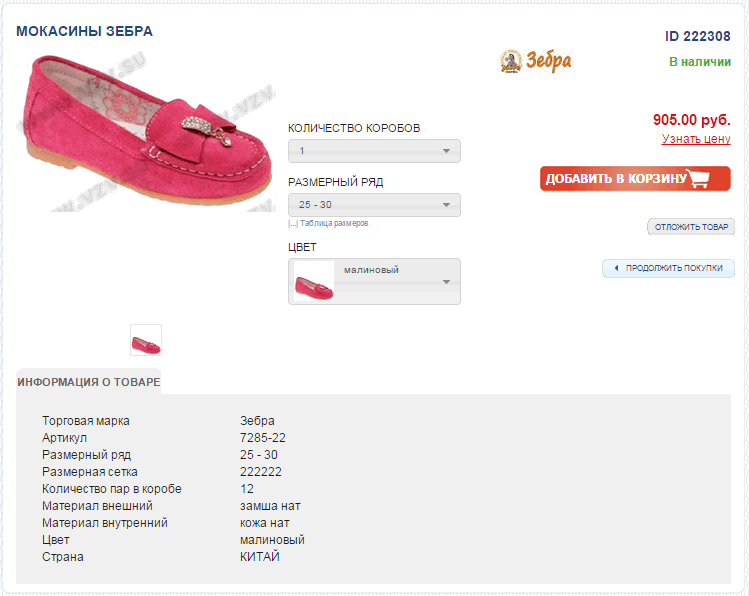
Task: Switch to the Информация о товаре tab
Action: pos(88,382)
